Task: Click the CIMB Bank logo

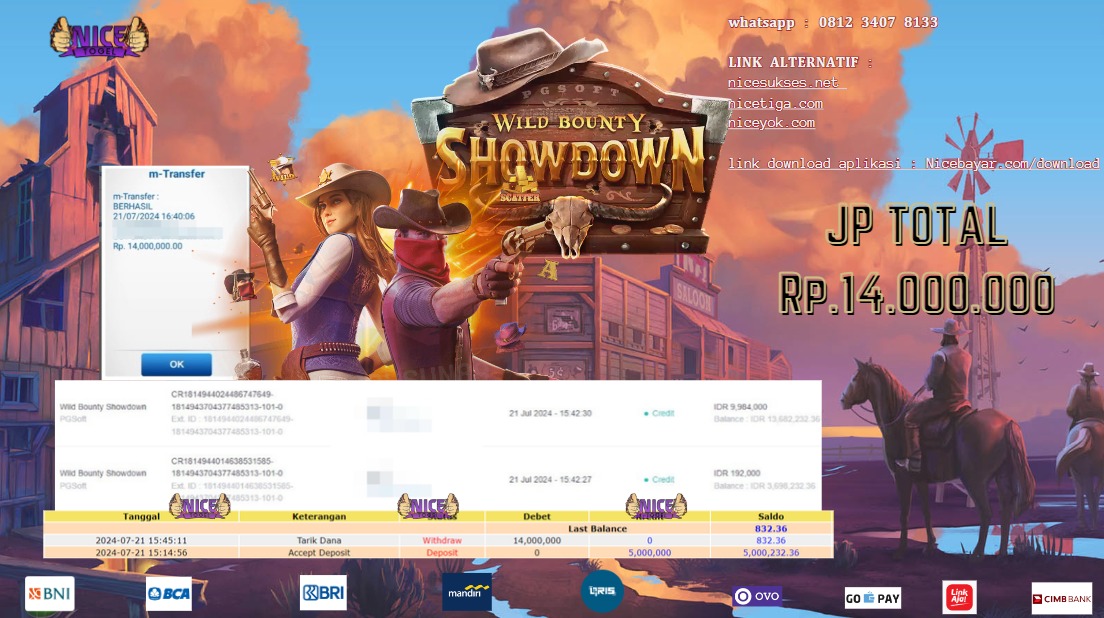Action: (1061, 598)
